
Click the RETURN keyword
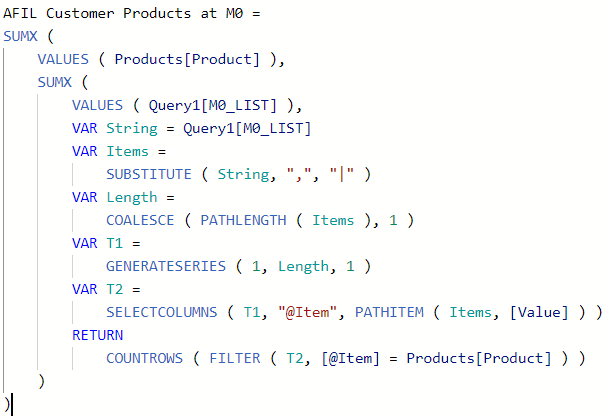click(97, 335)
